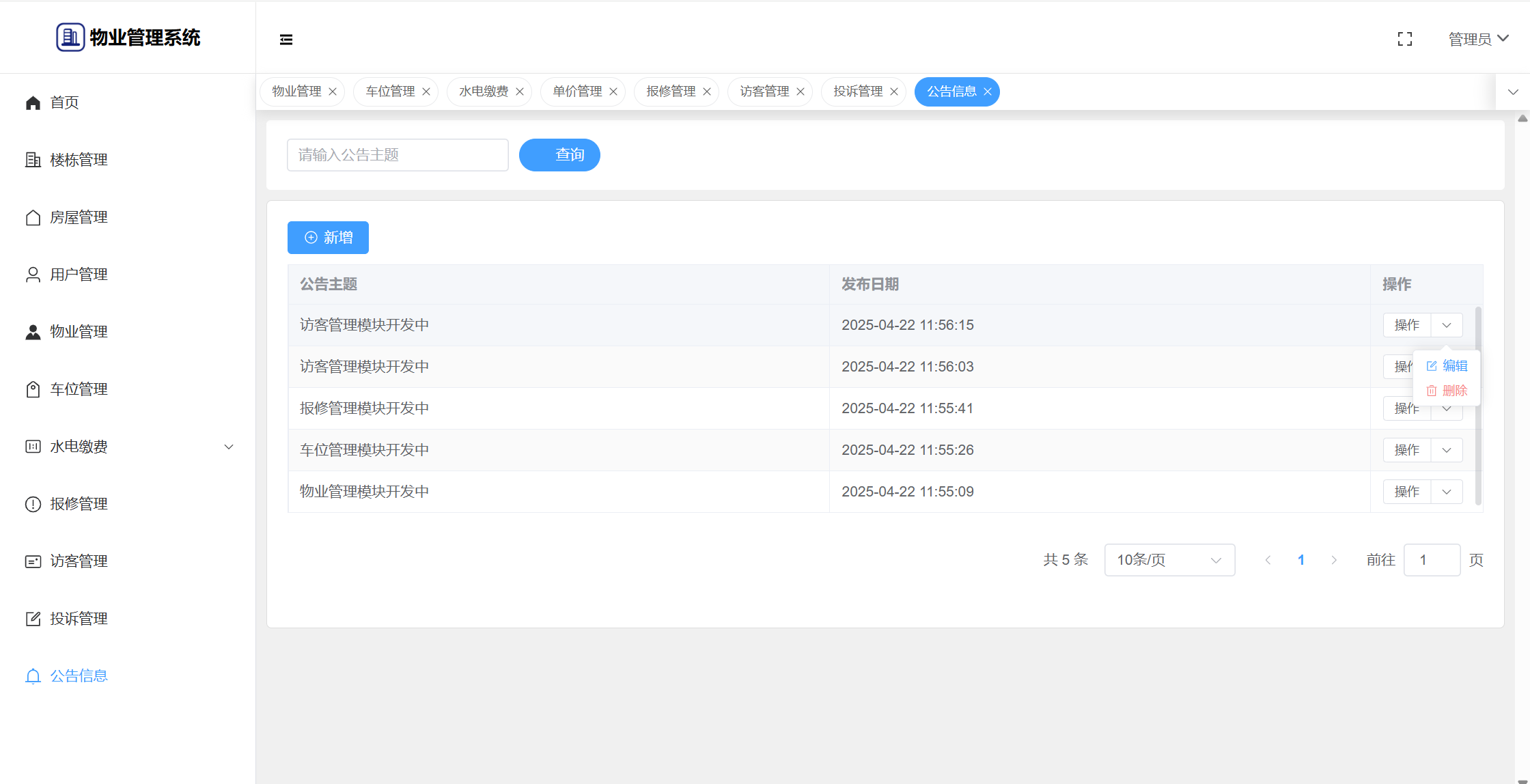
Task: Open the 10条/页 page size dropdown
Action: pyautogui.click(x=1169, y=560)
